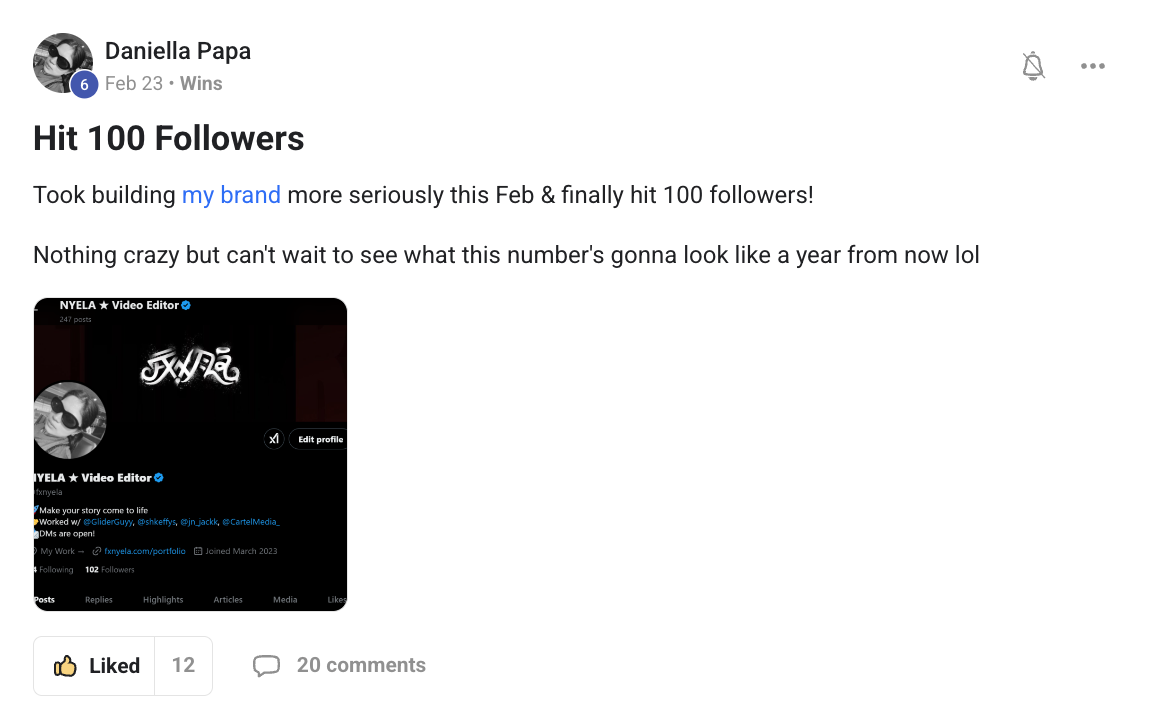Open the Wins category label
1160x714 pixels.
[x=201, y=84]
